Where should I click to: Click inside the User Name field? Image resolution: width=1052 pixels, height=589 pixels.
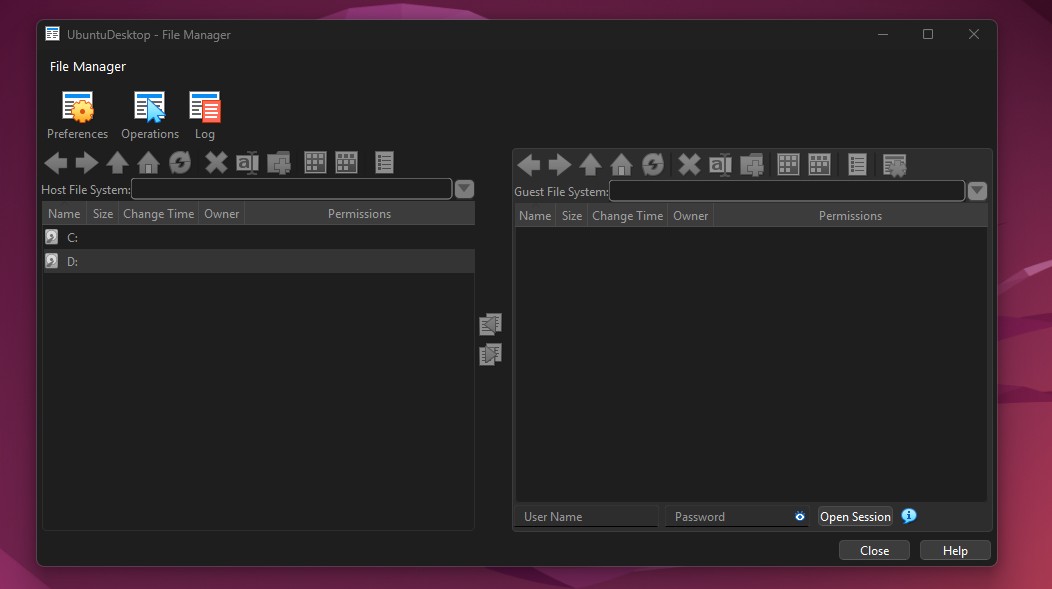click(585, 516)
